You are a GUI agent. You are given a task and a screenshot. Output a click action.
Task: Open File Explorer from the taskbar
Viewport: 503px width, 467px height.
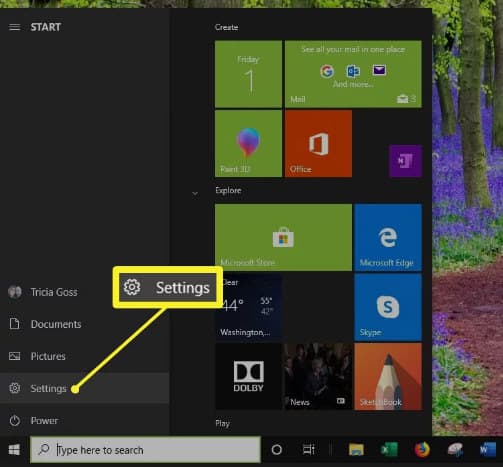coord(356,450)
